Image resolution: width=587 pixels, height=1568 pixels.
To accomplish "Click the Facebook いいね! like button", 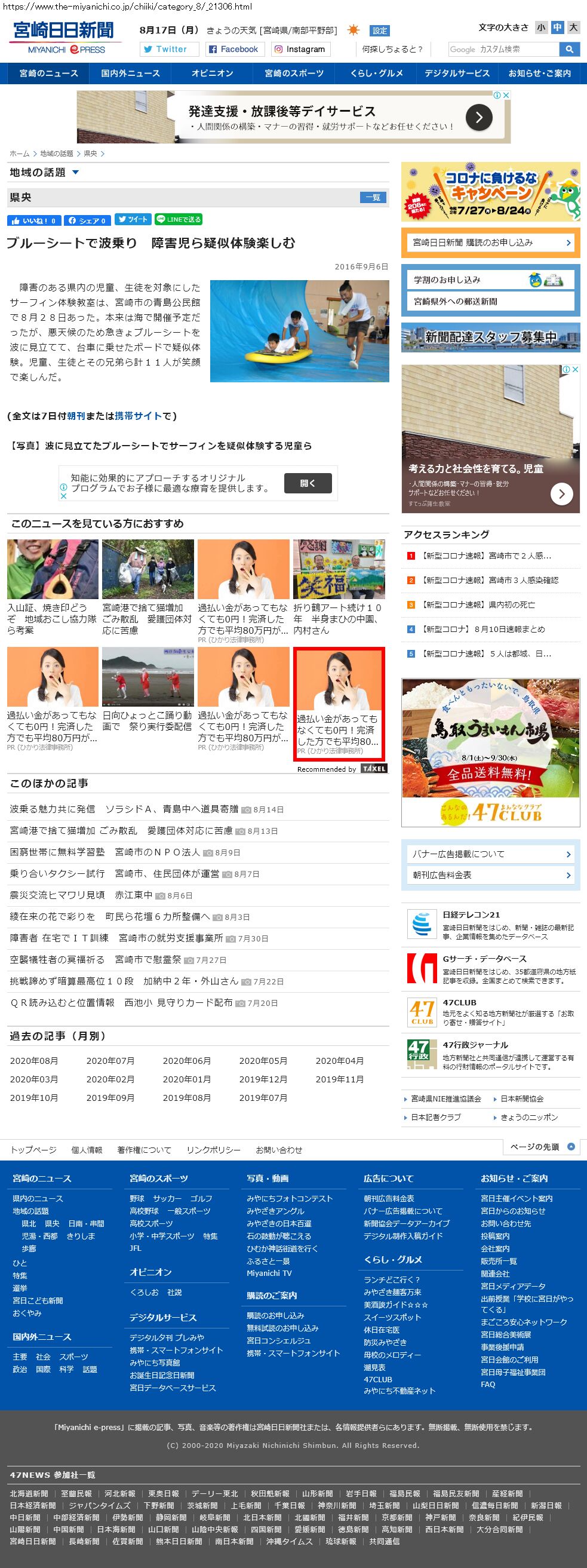I will [x=34, y=220].
